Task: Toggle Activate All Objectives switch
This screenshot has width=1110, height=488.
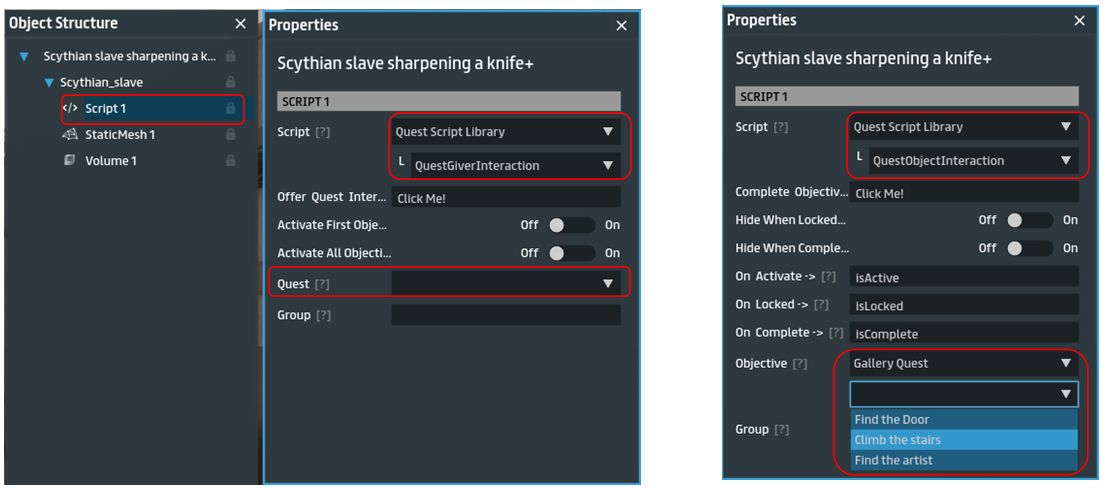Action: tap(571, 253)
